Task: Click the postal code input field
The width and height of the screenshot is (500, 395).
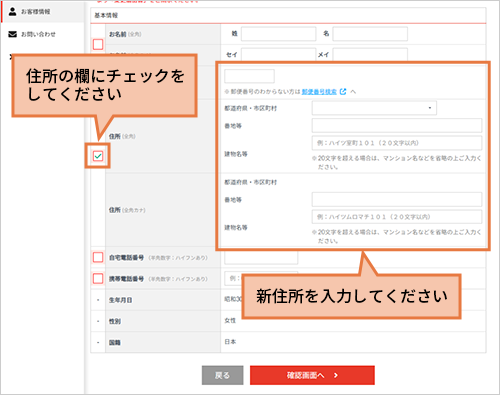Action: point(249,76)
